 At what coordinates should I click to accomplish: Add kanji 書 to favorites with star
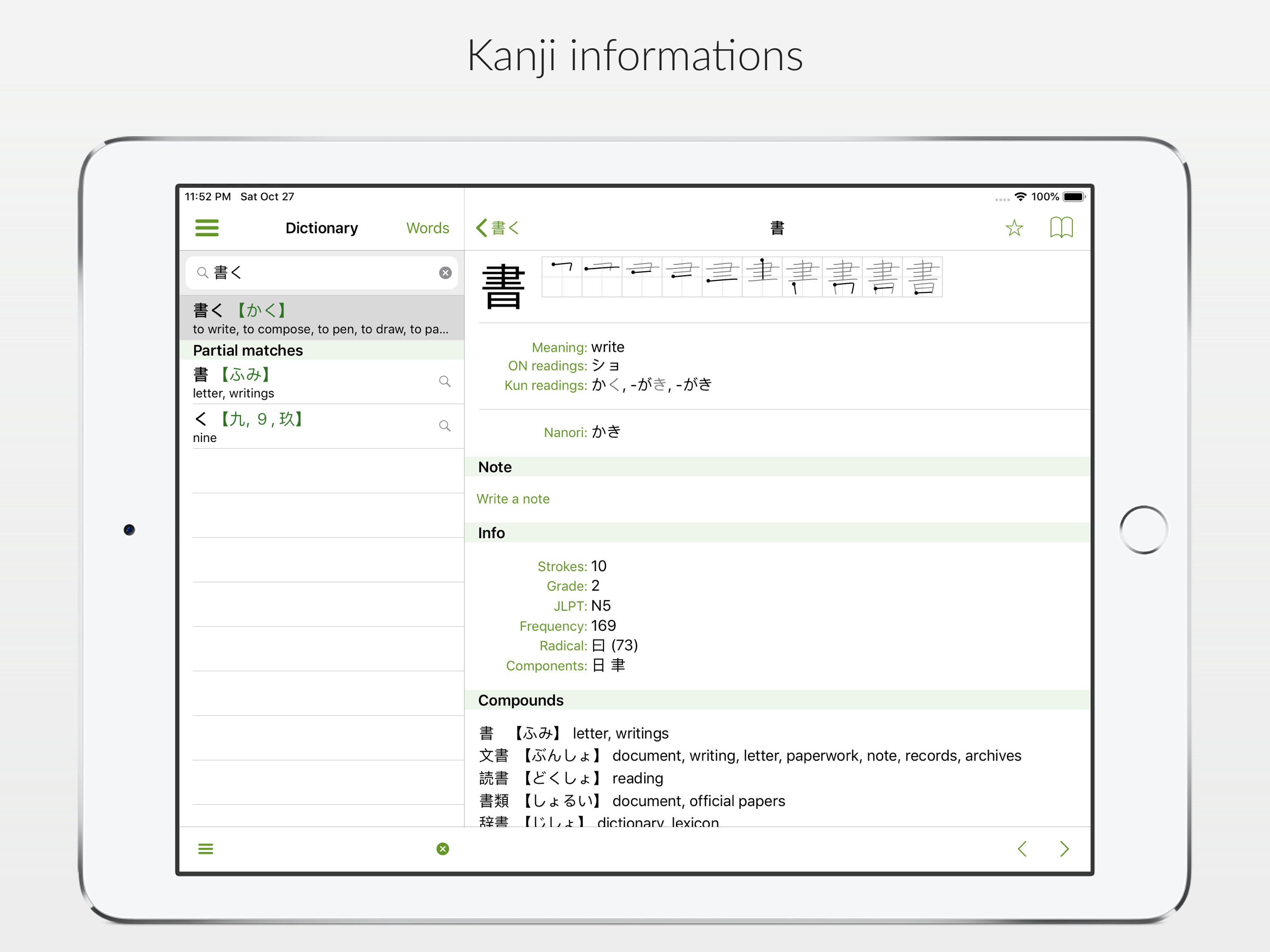pos(1014,228)
